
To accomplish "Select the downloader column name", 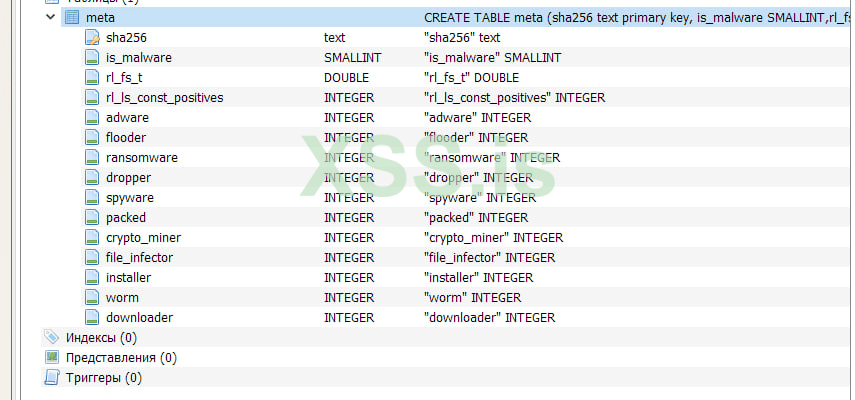I will [x=140, y=318].
